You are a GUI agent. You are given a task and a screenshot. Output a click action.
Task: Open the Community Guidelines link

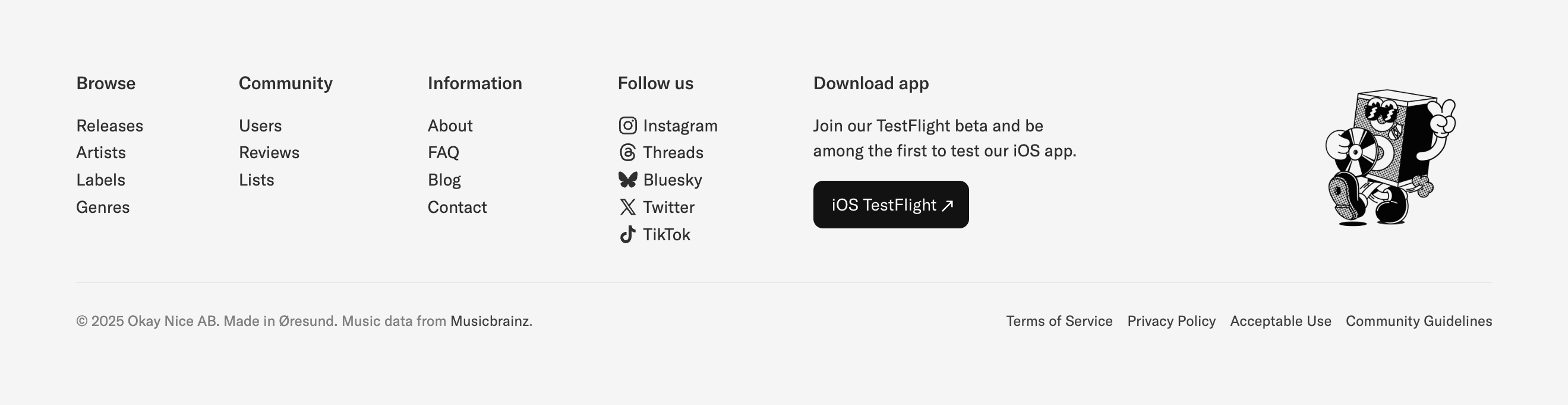[1418, 321]
